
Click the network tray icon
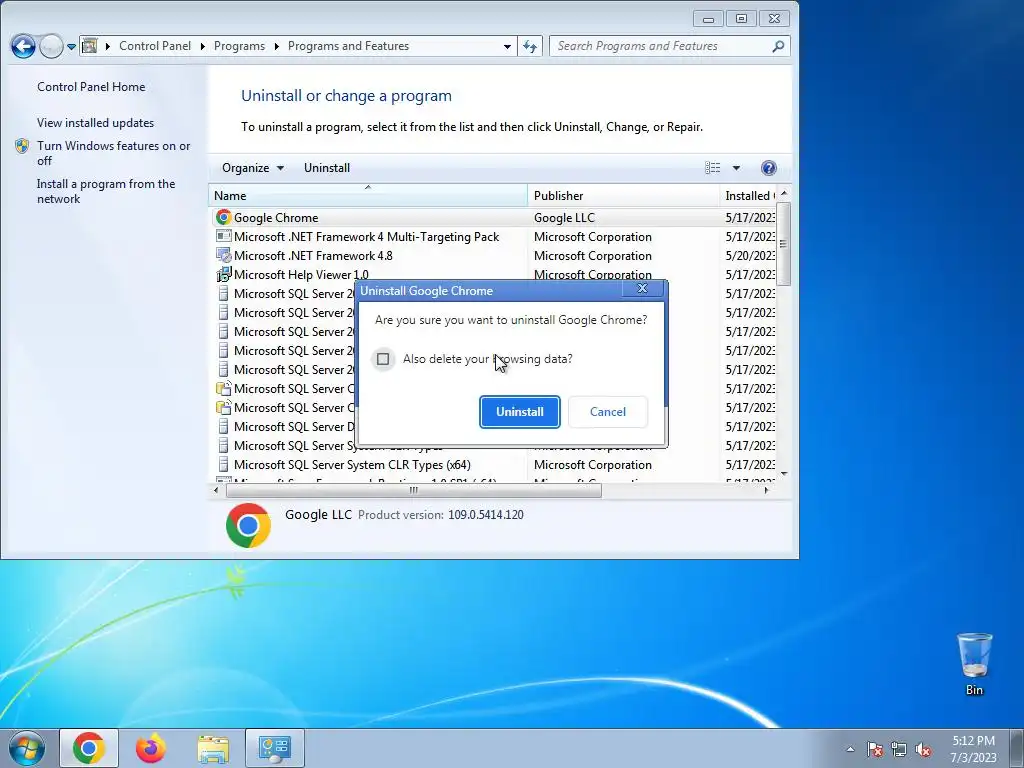click(899, 749)
